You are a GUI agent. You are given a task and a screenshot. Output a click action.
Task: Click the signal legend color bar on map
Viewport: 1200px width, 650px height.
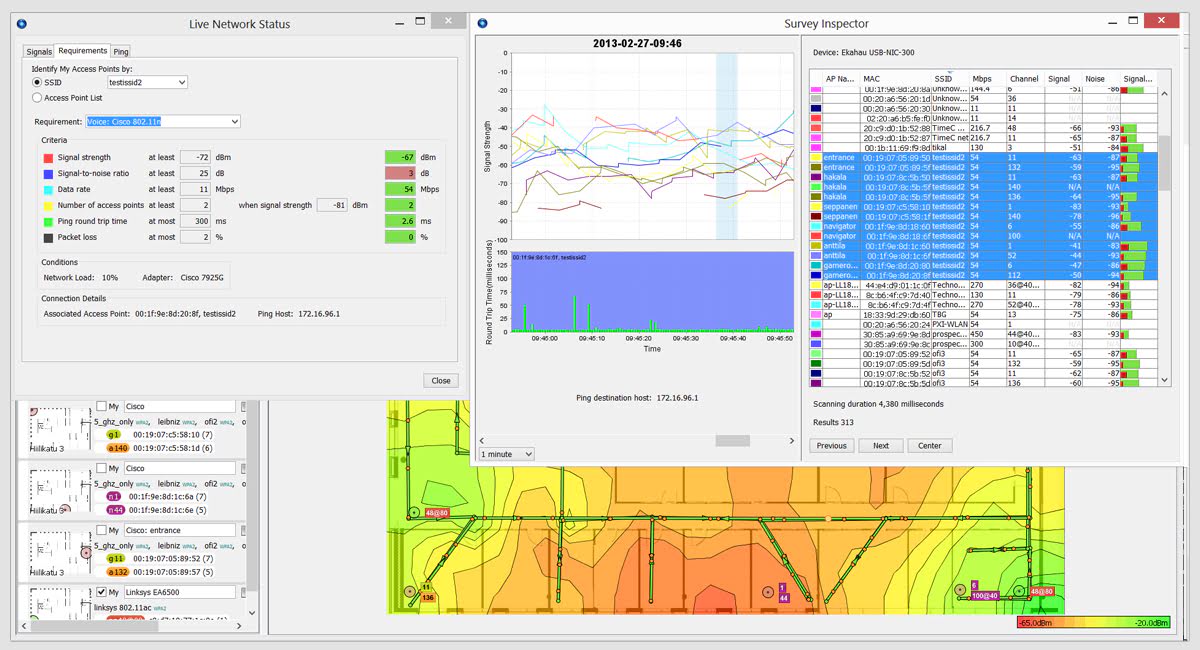(x=1092, y=622)
